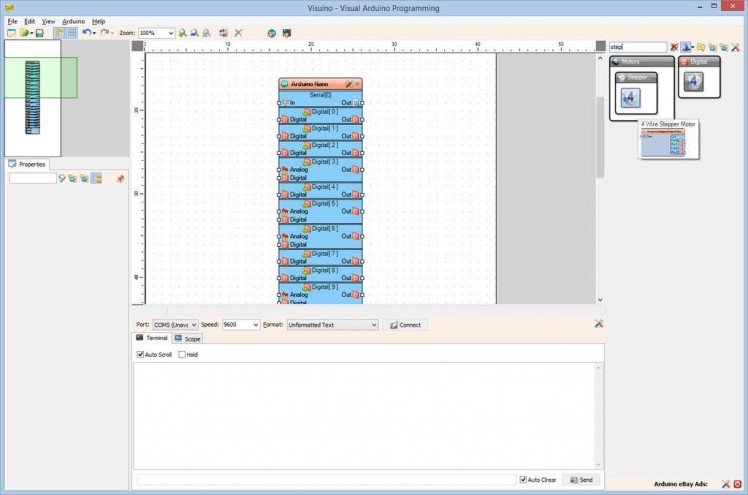
Task: Select the 4 Wire Stepper Motor component under Motors
Action: point(632,97)
